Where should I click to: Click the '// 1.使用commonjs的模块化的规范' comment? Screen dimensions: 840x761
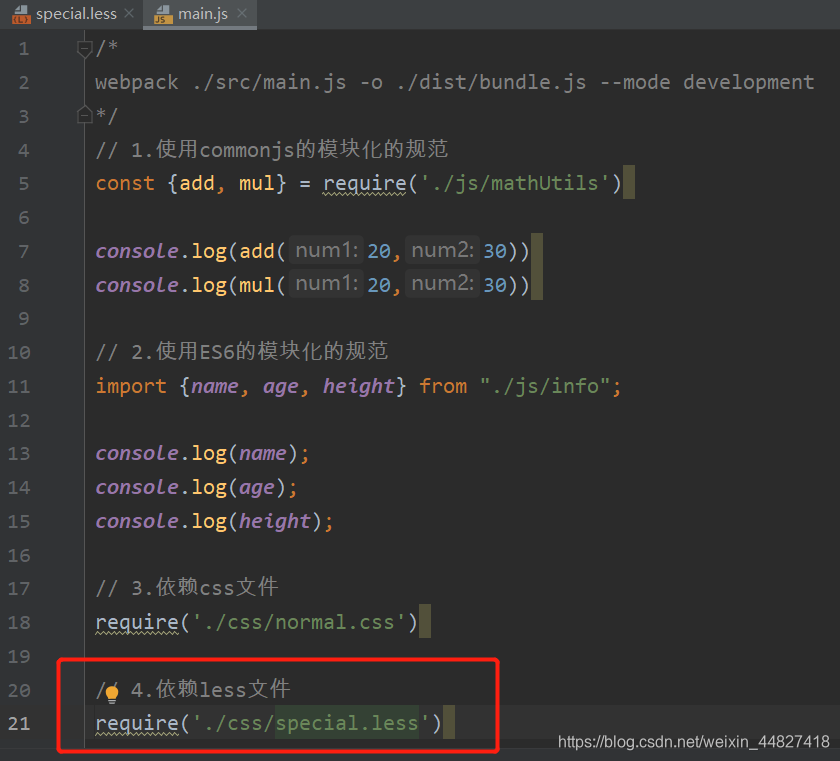click(x=272, y=149)
